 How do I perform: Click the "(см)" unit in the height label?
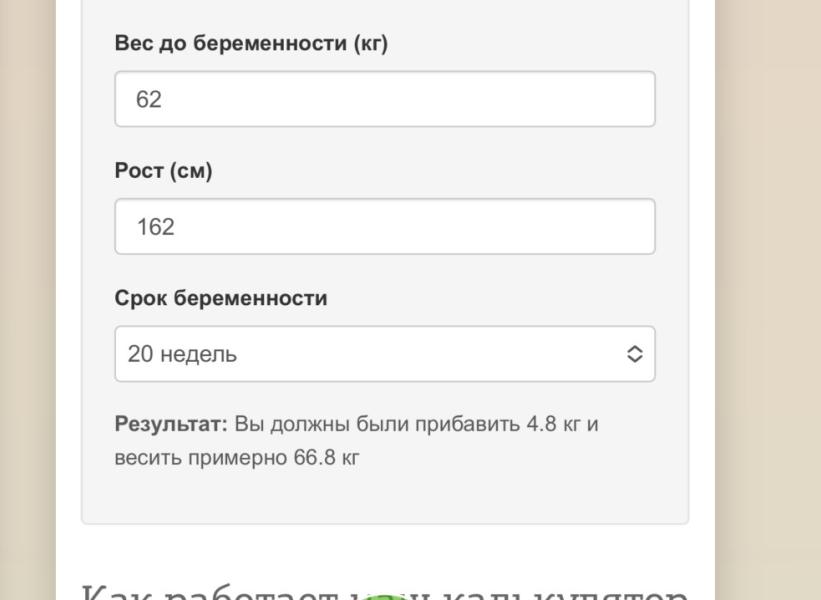(x=190, y=171)
